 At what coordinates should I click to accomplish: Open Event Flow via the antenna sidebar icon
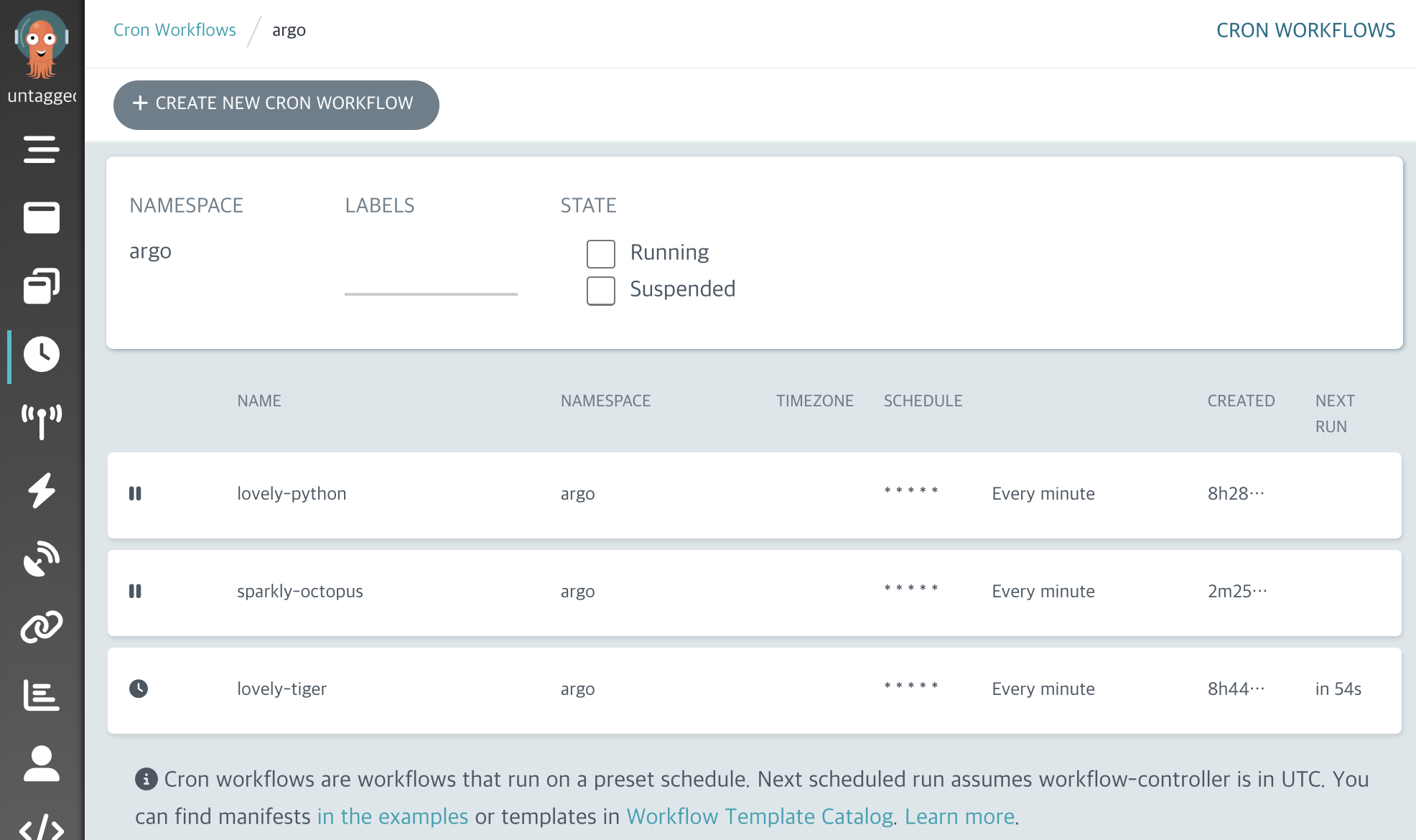41,420
